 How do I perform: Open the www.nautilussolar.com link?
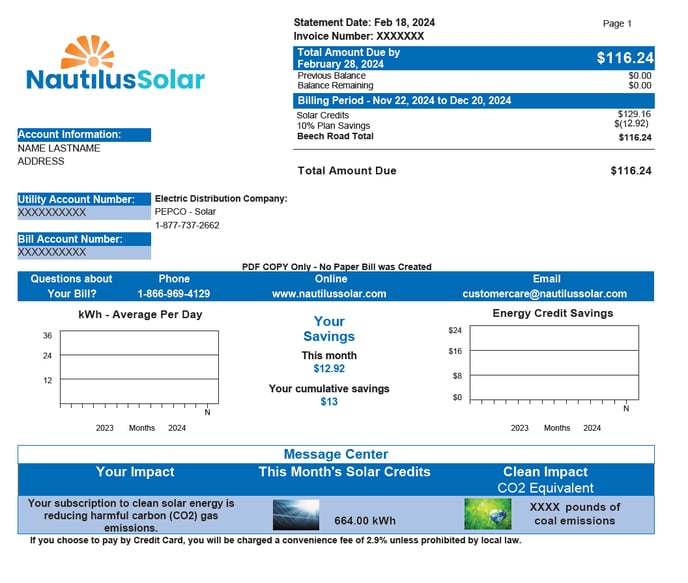[329, 294]
